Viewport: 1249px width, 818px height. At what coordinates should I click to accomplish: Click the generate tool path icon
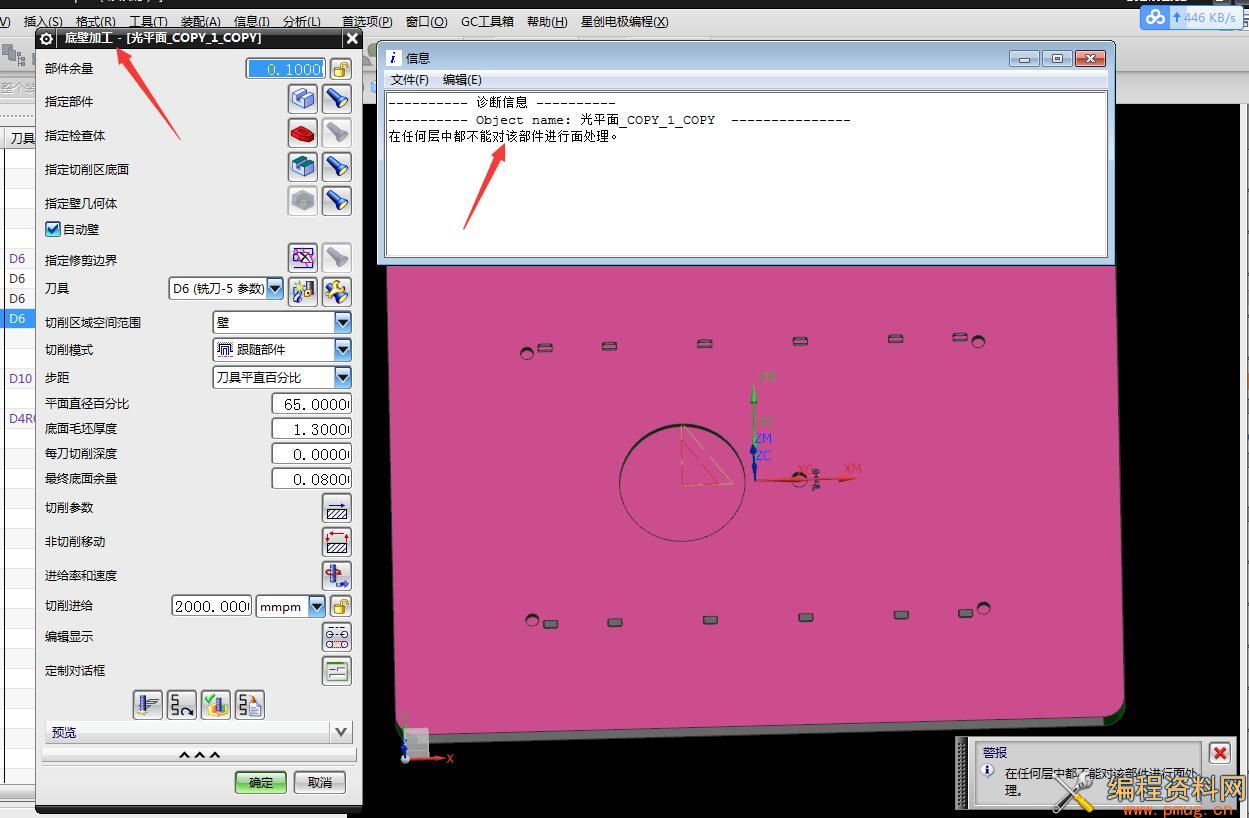click(148, 705)
